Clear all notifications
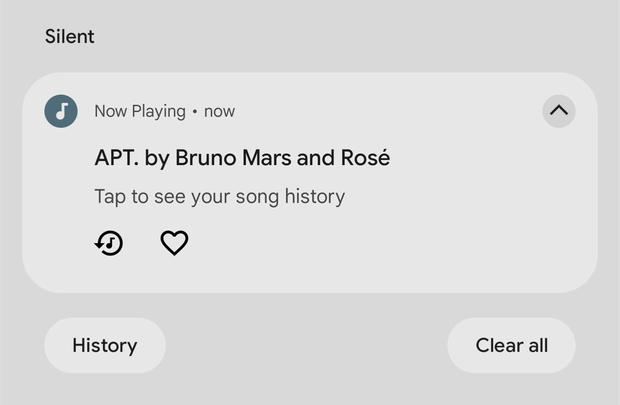 [511, 345]
